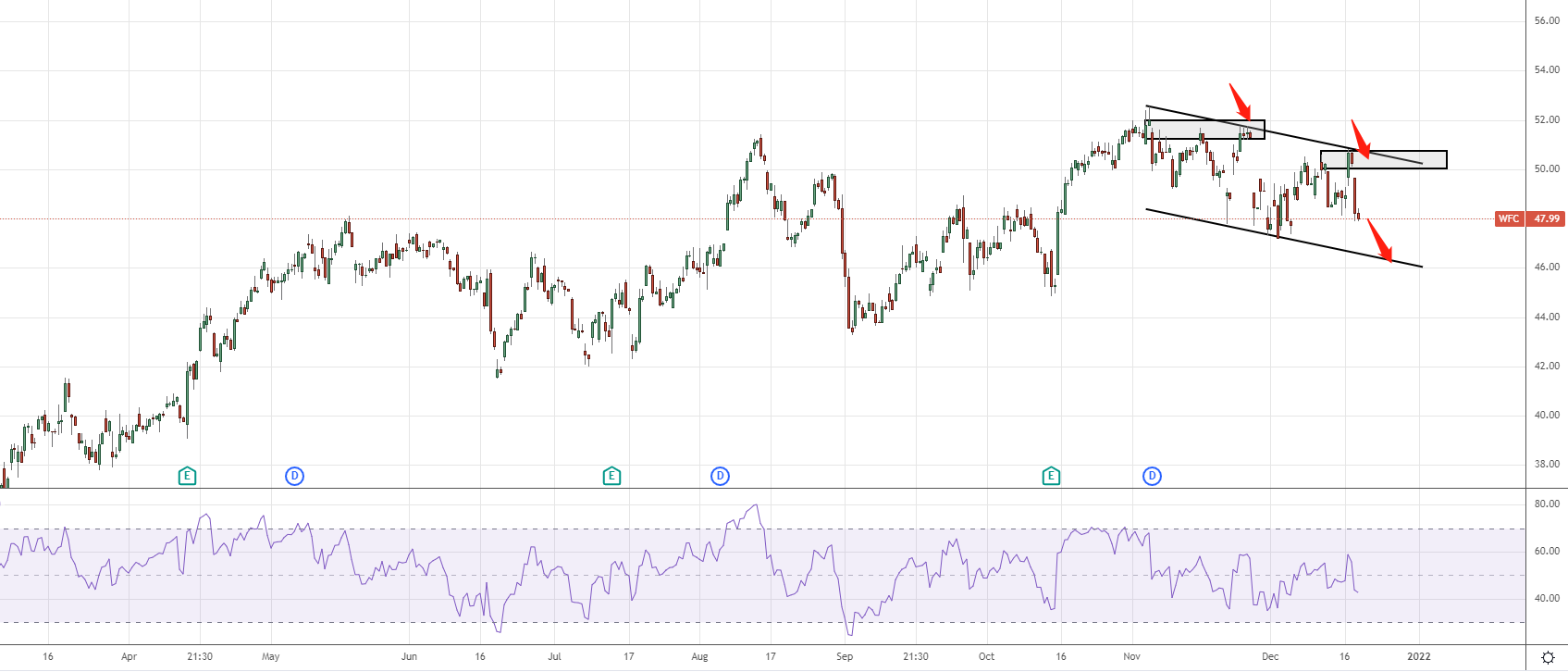Select red arrow pointing at the 52.00 rectangle
This screenshot has width=1568, height=672.
coord(1240,101)
